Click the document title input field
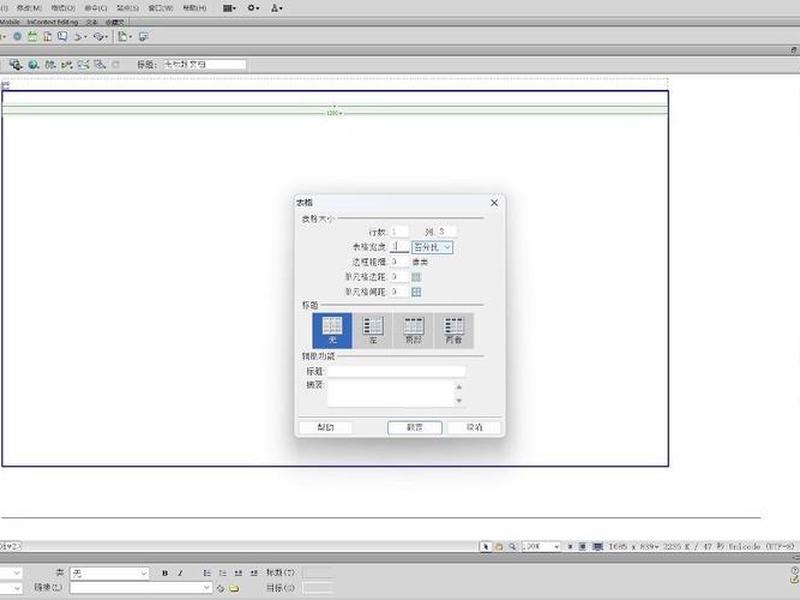The height and width of the screenshot is (600, 800). click(x=205, y=64)
